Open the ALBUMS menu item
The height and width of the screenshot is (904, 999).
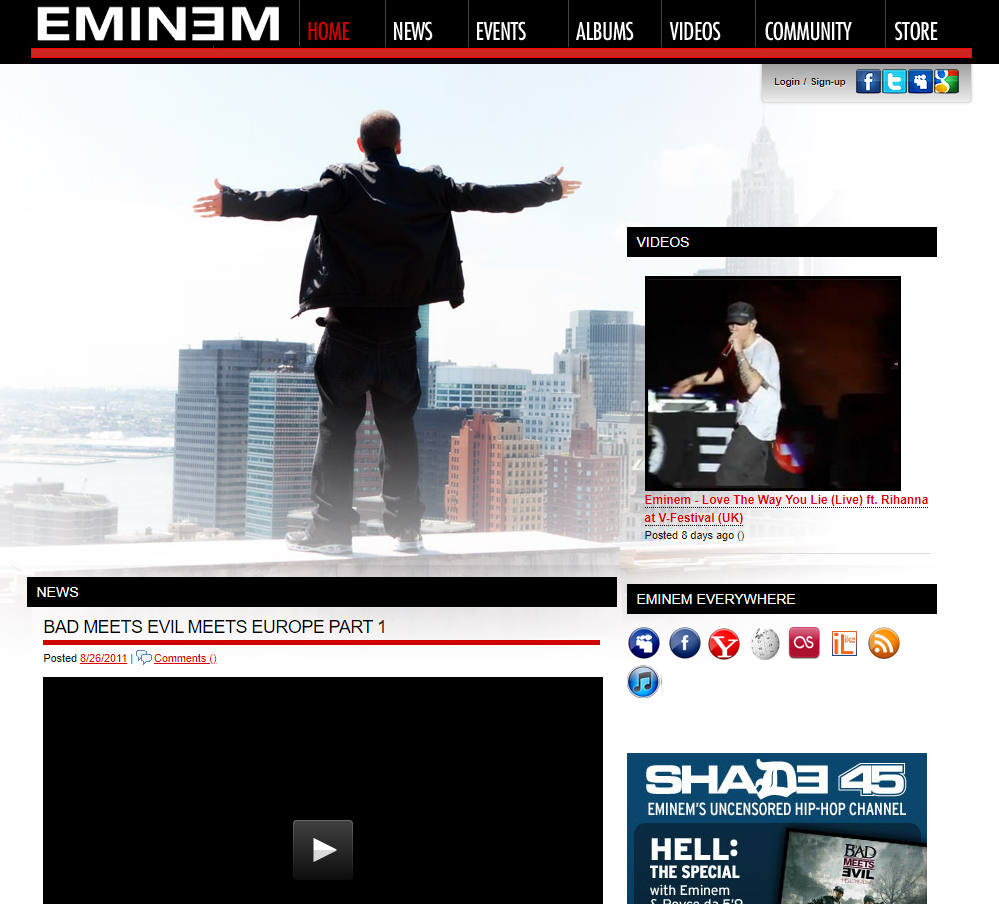(x=605, y=31)
